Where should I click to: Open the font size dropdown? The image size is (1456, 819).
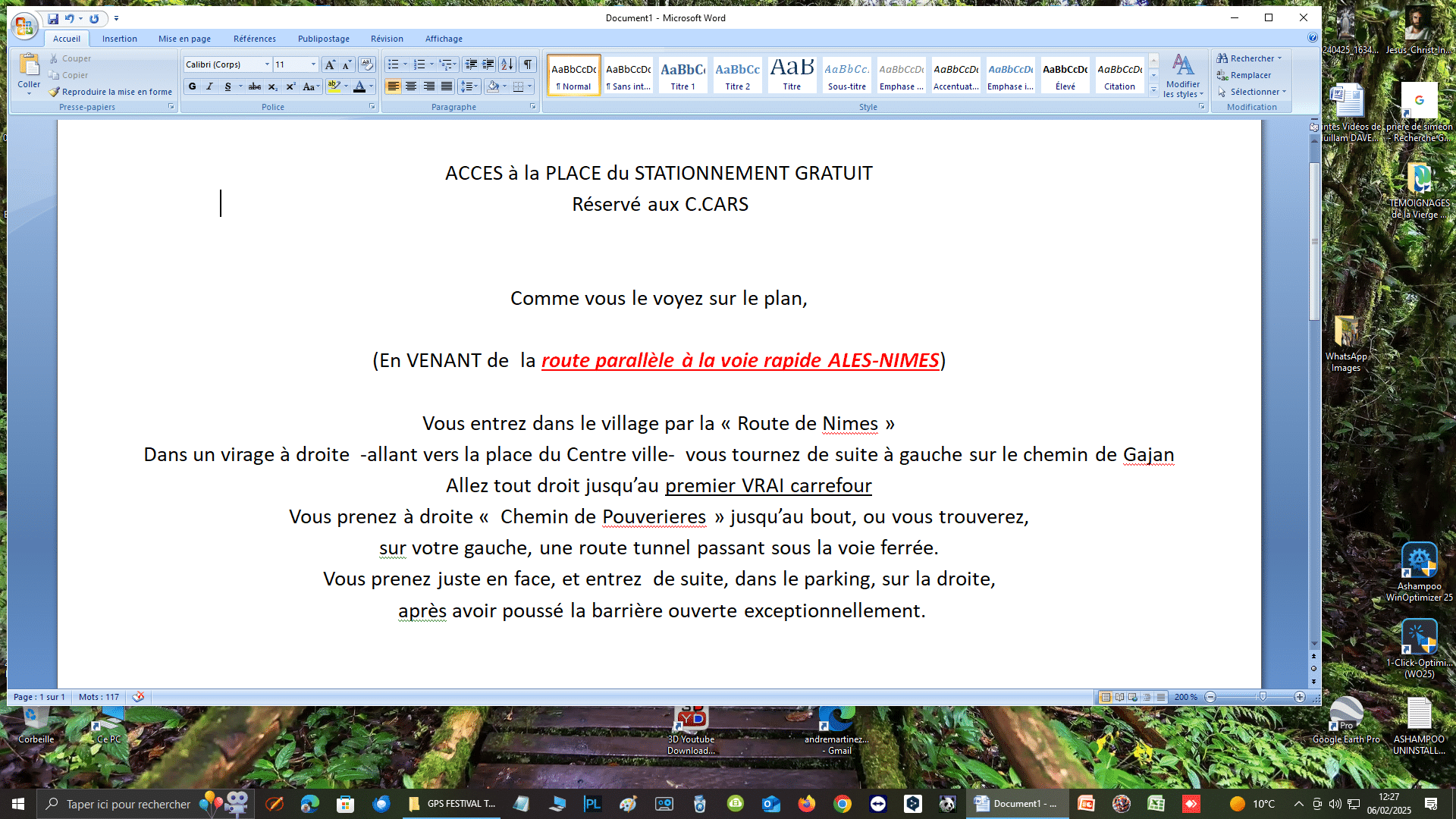(x=313, y=64)
